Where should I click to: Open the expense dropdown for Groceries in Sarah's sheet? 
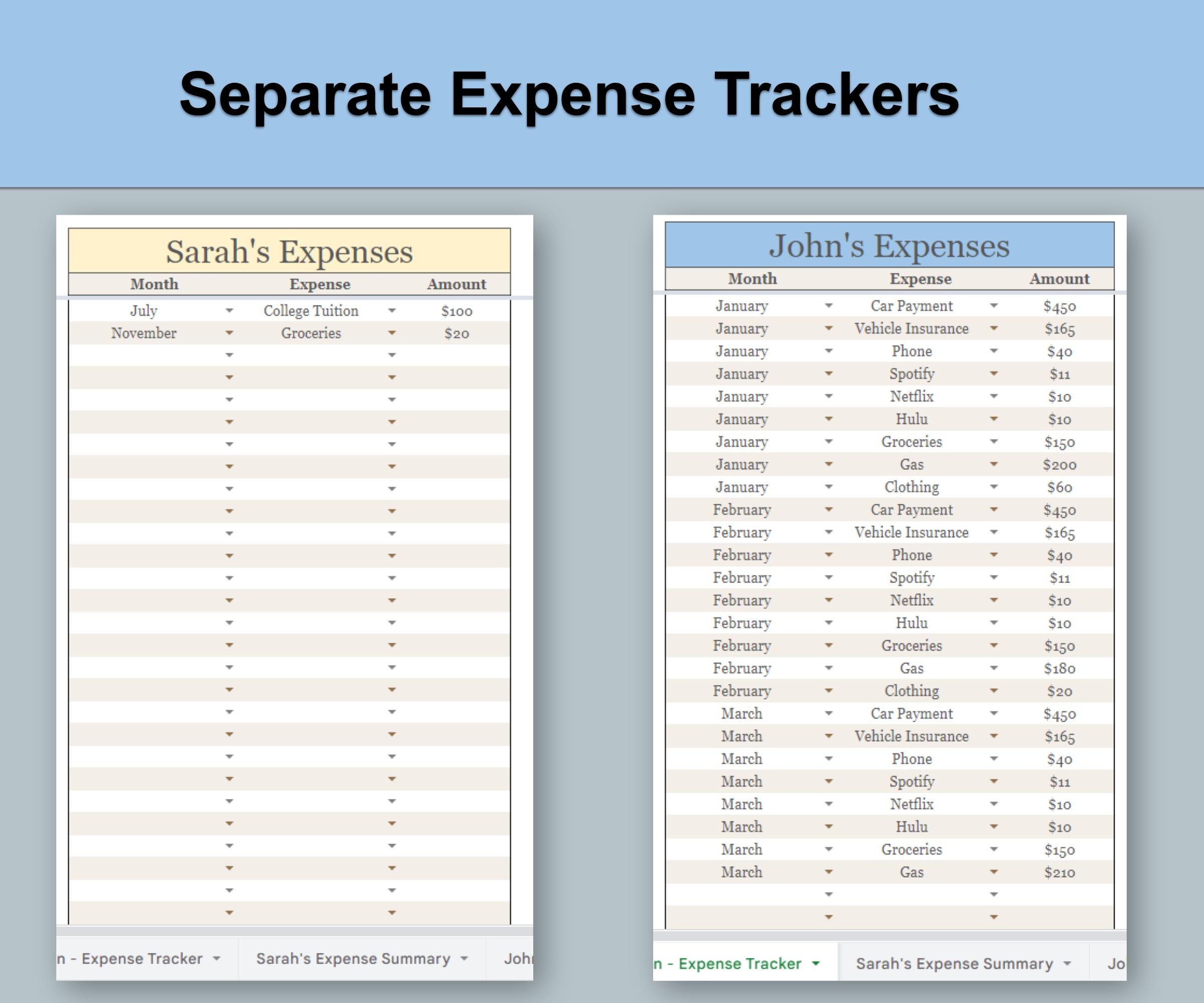(393, 333)
